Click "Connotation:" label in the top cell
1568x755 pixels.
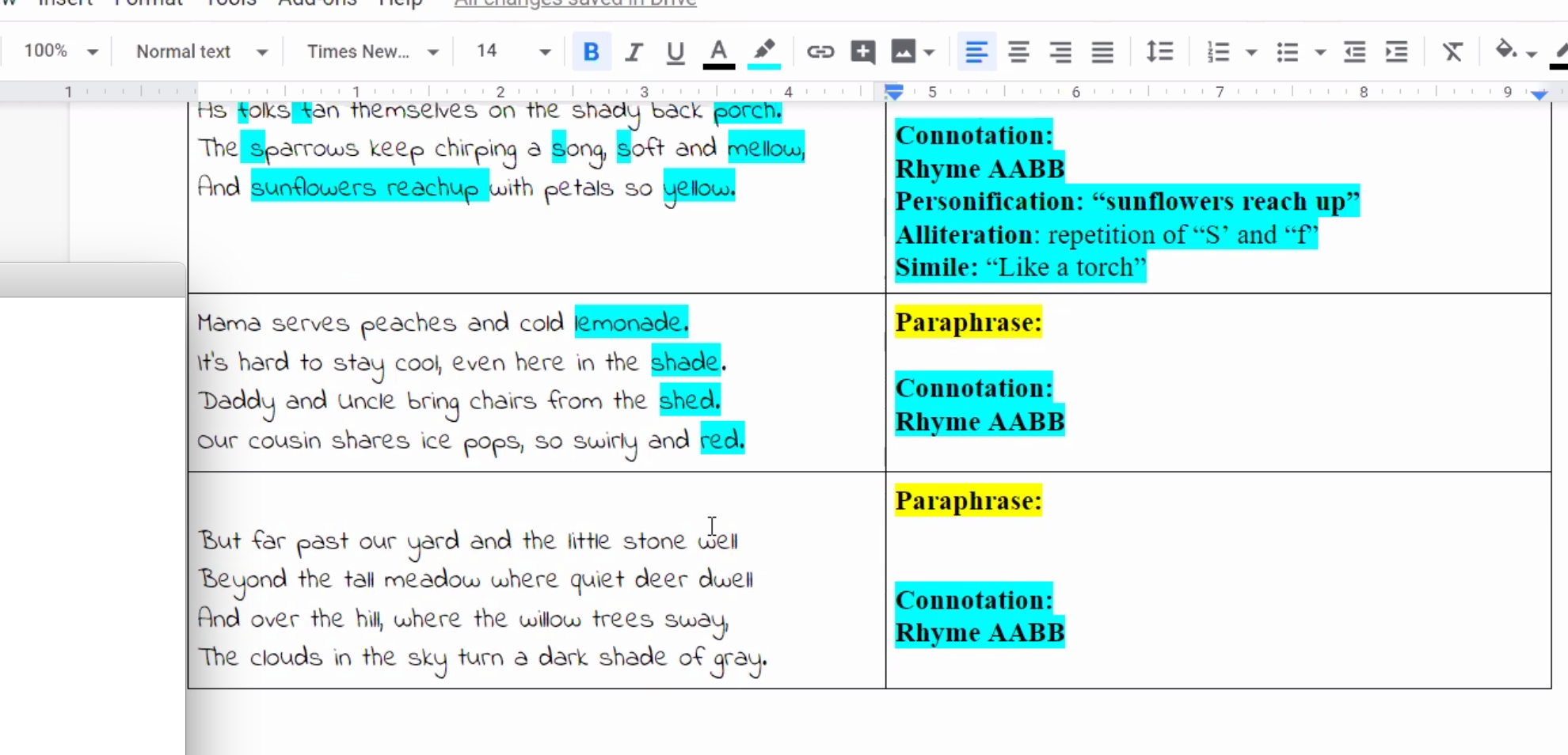click(x=974, y=135)
